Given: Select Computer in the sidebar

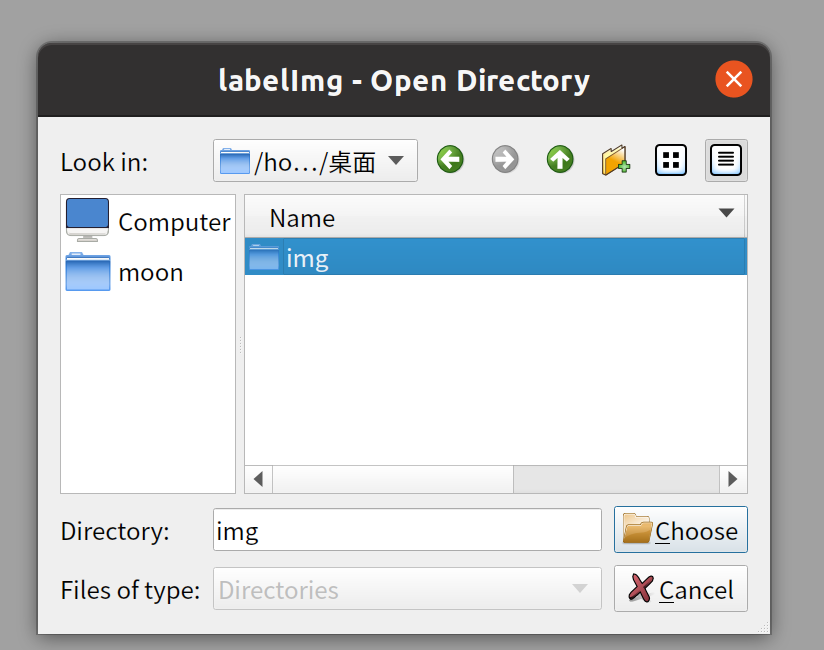Looking at the screenshot, I should [148, 222].
